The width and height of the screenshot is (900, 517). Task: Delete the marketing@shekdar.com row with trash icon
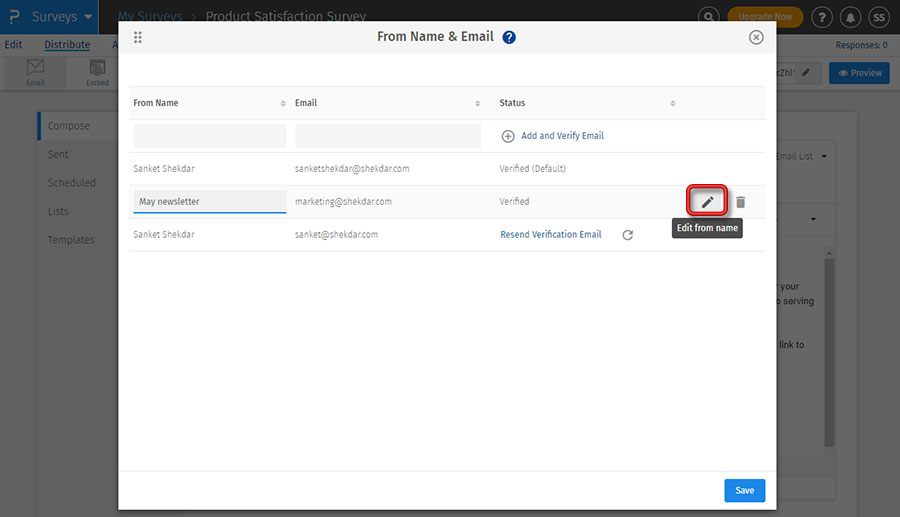(740, 202)
